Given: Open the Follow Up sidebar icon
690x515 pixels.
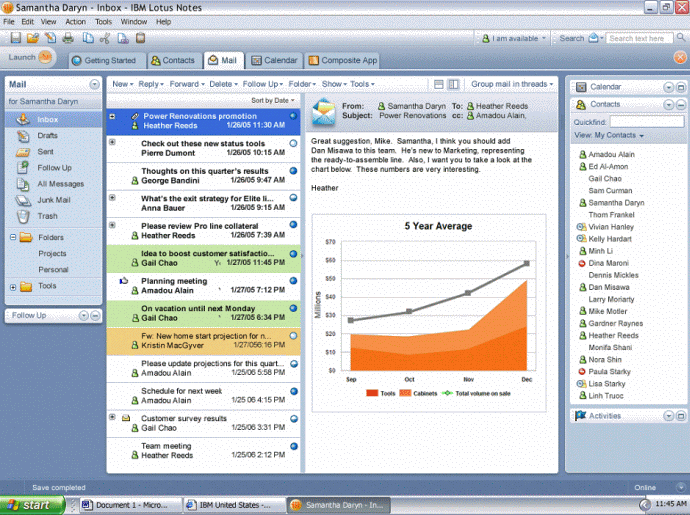Looking at the screenshot, I should click(x=23, y=168).
